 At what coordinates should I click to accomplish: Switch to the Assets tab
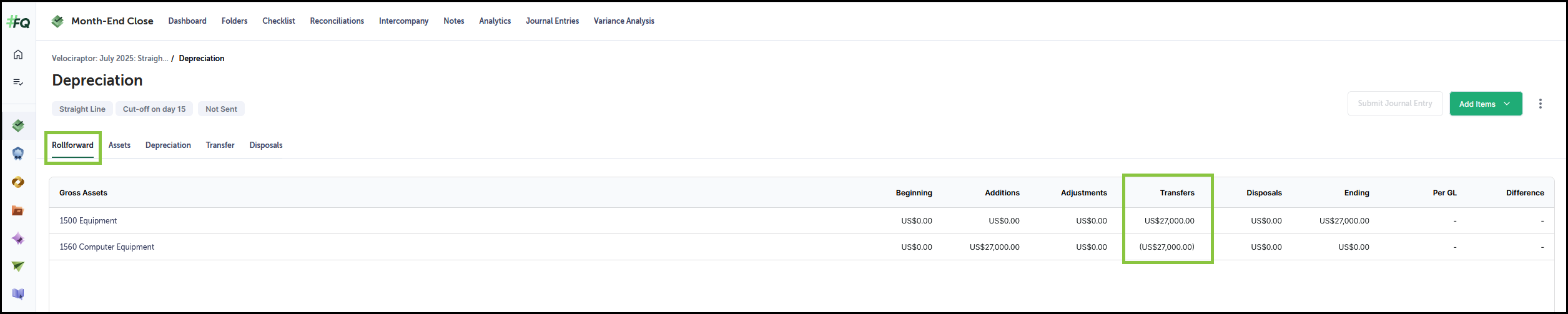pos(119,145)
